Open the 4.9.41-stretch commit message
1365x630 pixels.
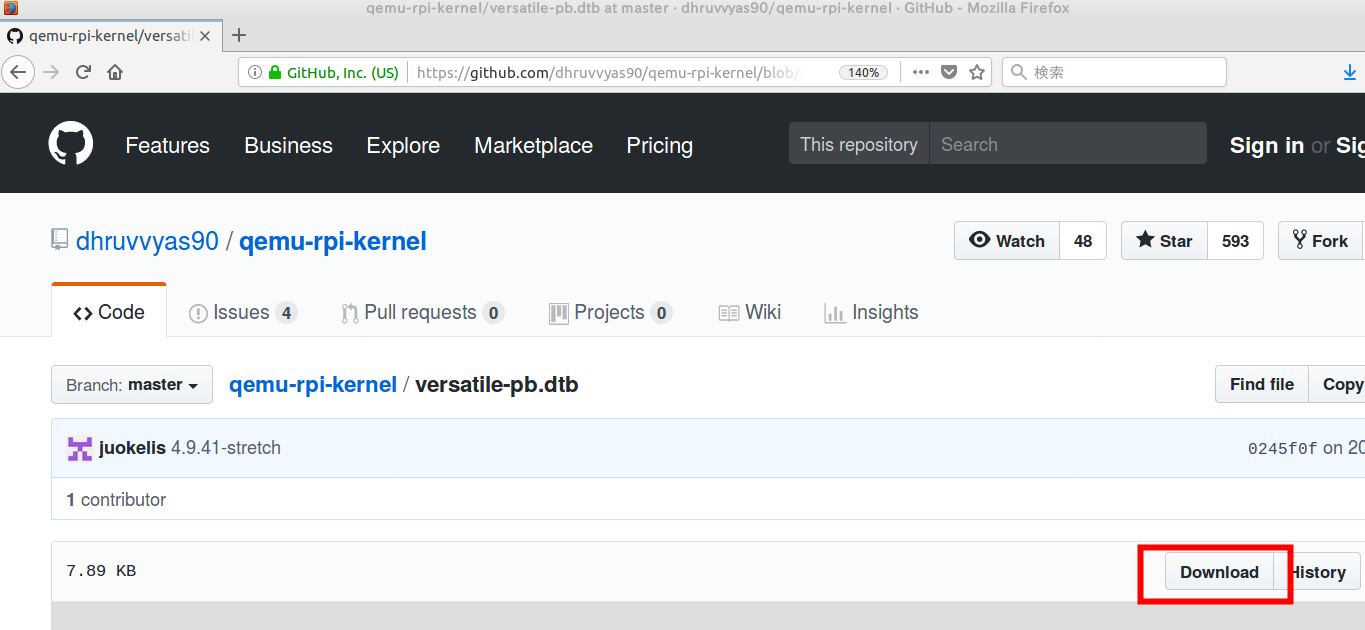226,448
